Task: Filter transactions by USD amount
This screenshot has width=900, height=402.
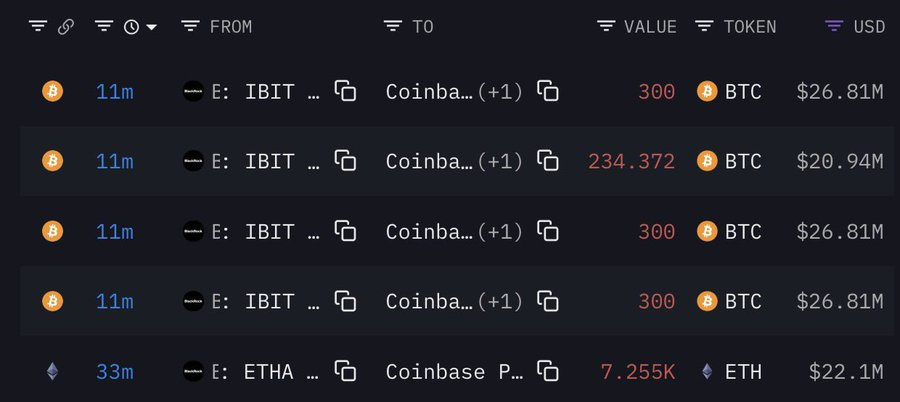Action: (834, 27)
